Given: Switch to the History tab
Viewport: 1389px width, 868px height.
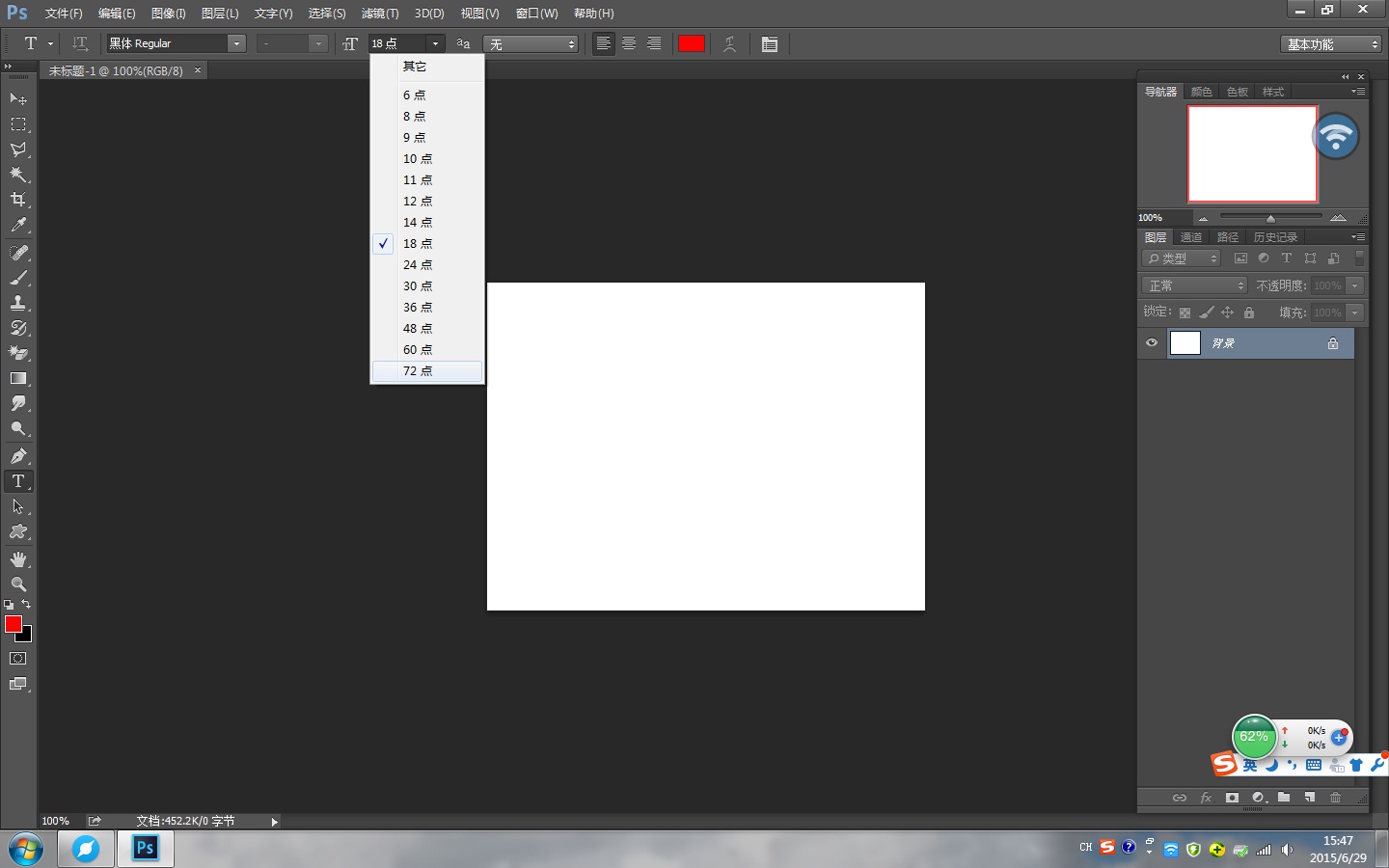Looking at the screenshot, I should pos(1275,237).
